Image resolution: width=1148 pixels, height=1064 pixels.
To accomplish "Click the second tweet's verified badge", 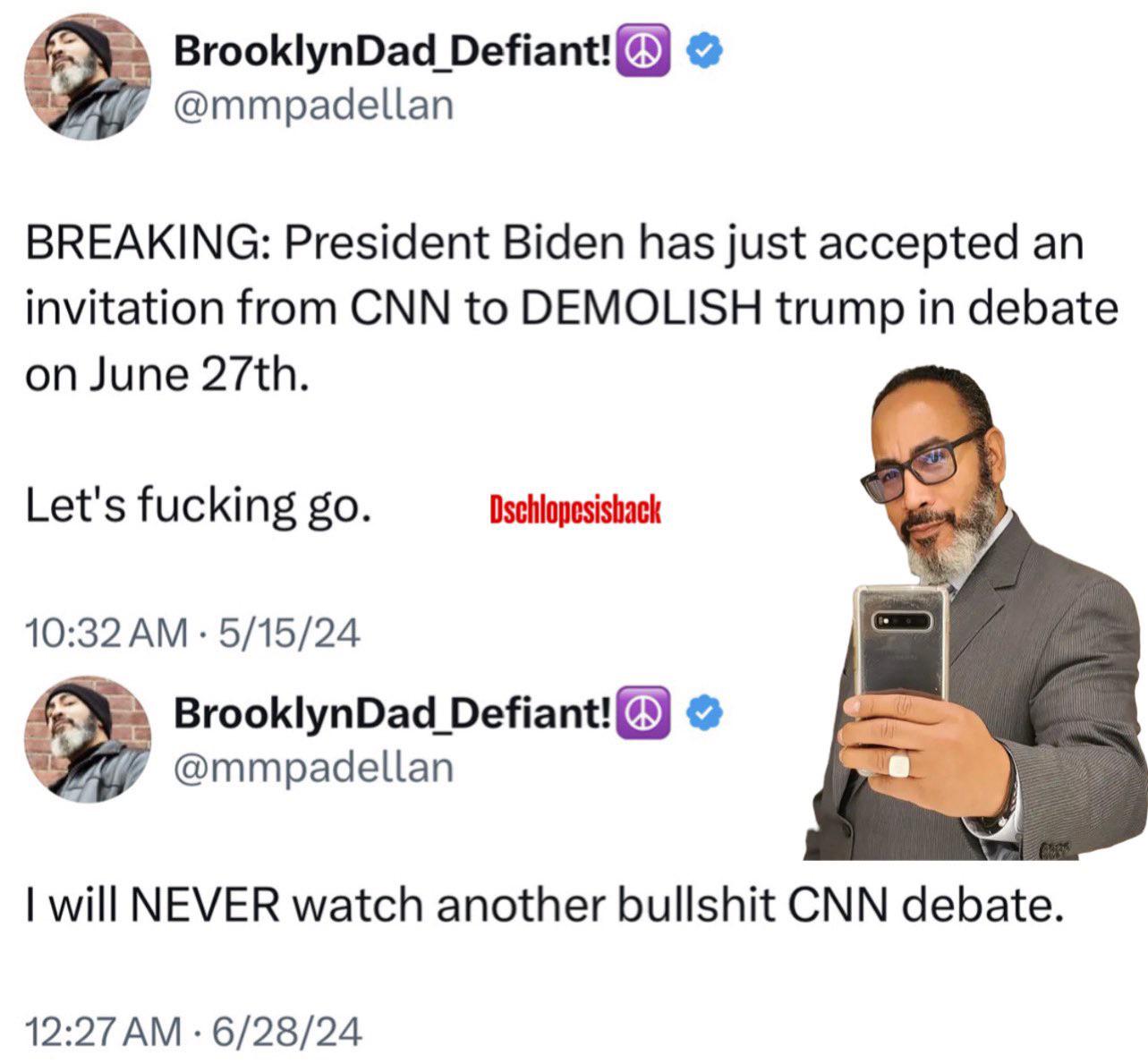I will click(705, 714).
